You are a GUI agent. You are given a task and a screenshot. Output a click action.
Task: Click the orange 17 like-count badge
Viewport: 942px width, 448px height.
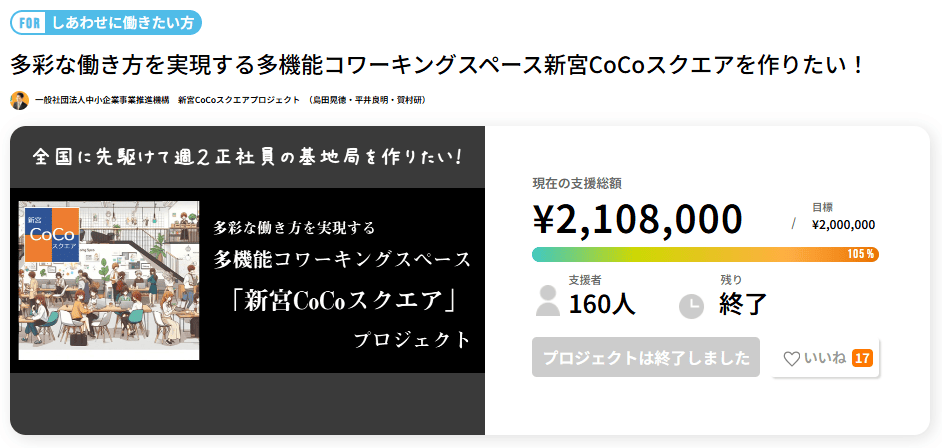[x=862, y=358]
